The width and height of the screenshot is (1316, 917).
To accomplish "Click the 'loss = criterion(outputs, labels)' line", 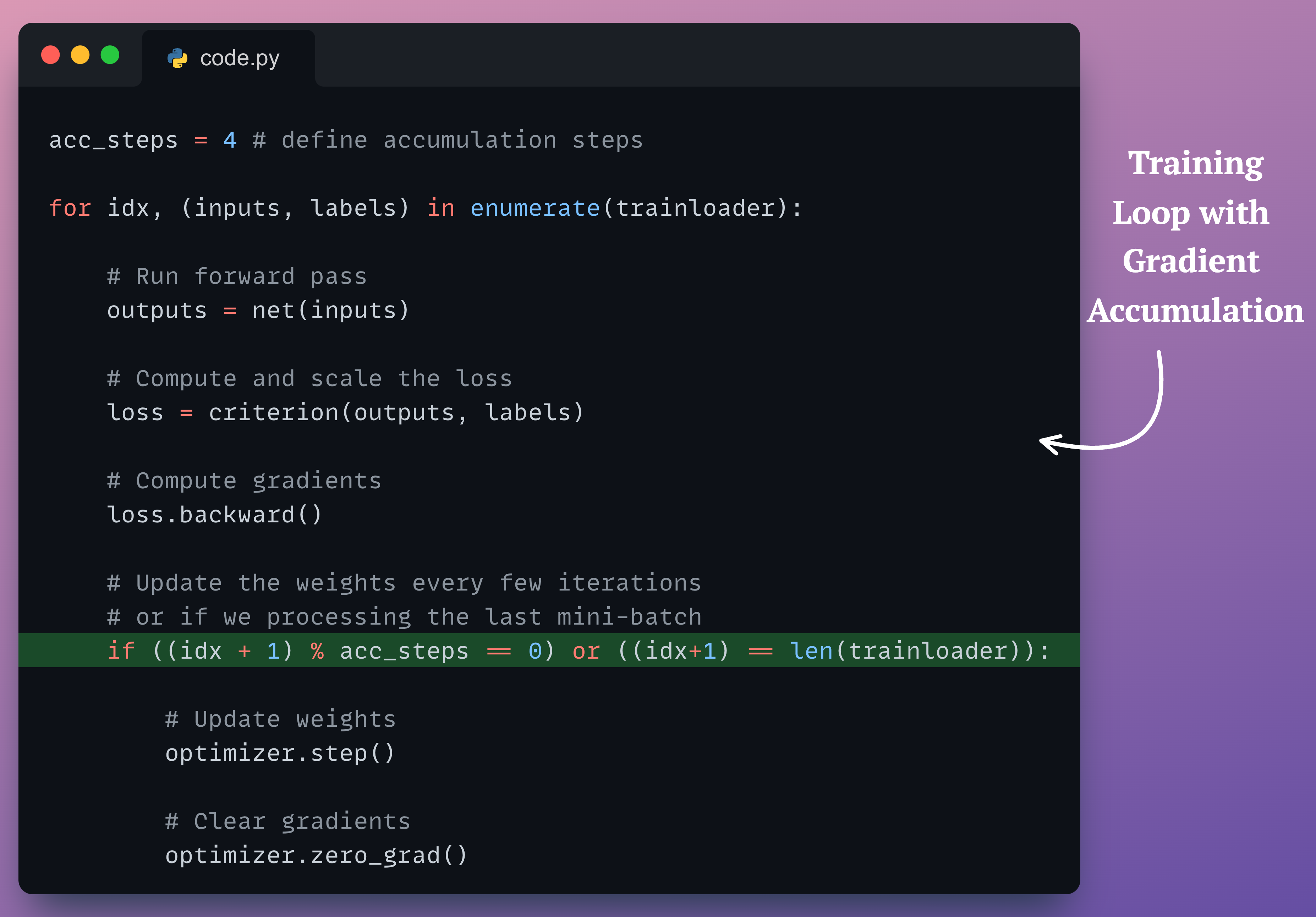I will tap(345, 412).
